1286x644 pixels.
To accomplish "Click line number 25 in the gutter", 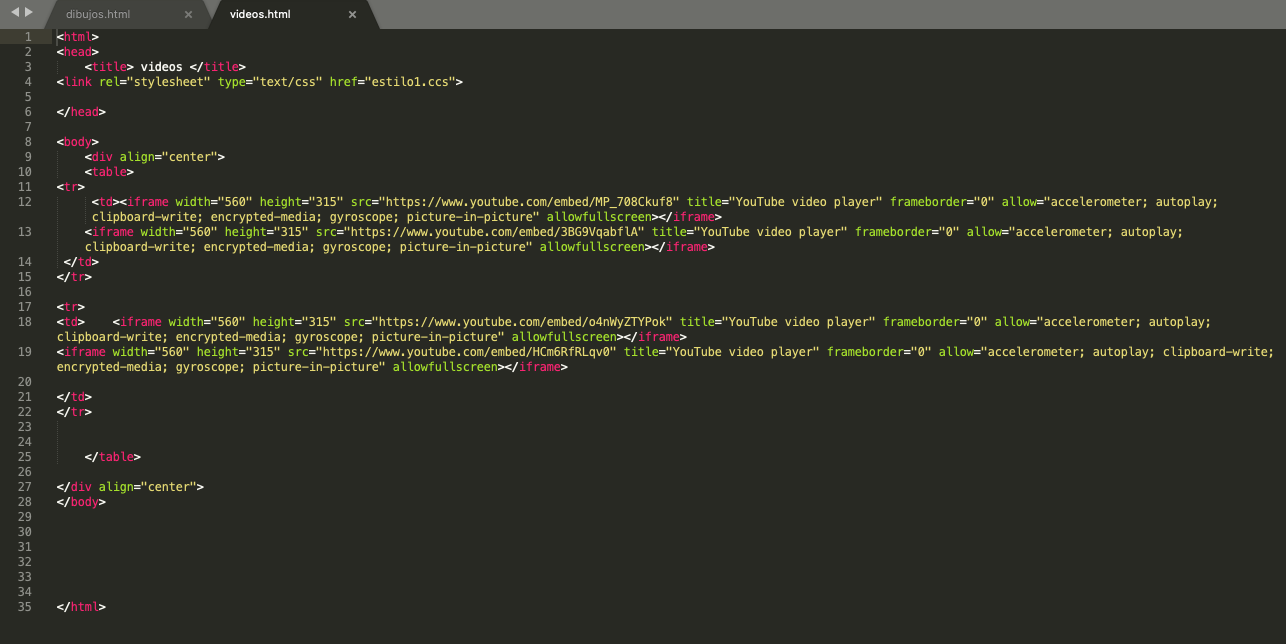I will pyautogui.click(x=25, y=457).
